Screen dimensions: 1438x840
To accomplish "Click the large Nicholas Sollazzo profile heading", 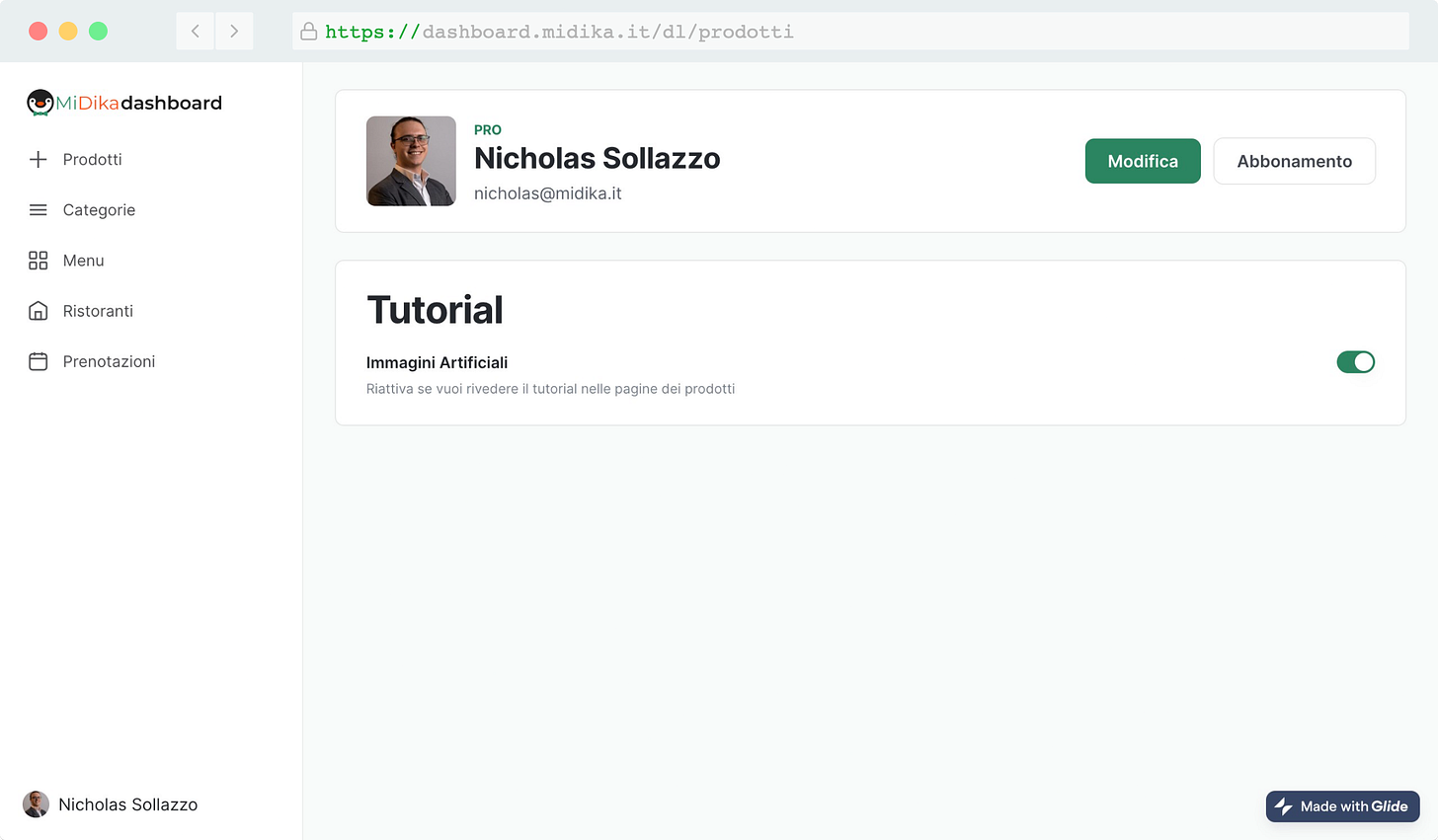I will tap(598, 158).
